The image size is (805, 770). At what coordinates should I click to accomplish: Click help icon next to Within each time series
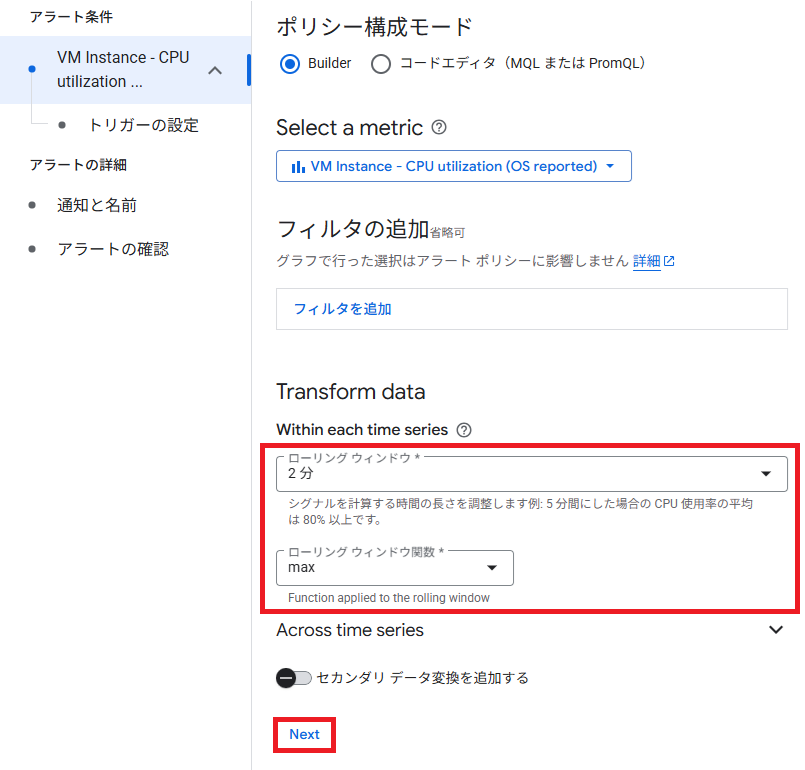click(463, 430)
